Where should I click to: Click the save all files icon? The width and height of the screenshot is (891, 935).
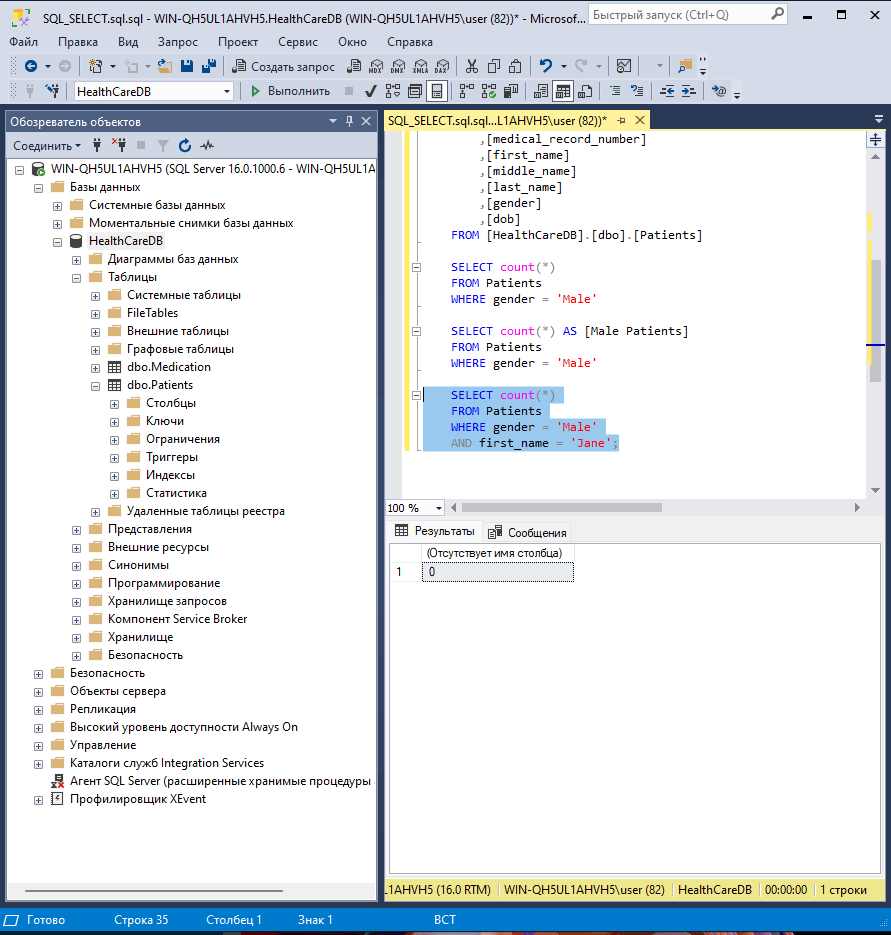[x=209, y=66]
